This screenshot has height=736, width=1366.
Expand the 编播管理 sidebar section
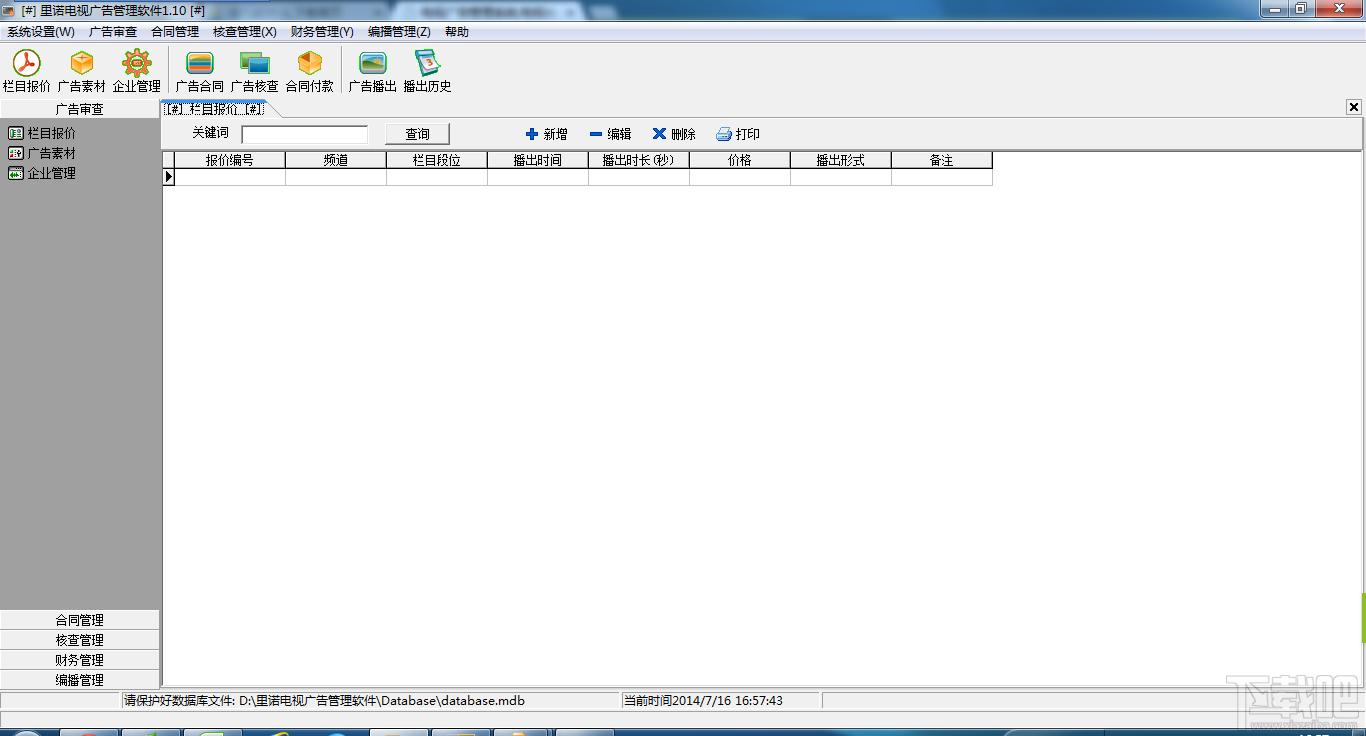tap(80, 680)
